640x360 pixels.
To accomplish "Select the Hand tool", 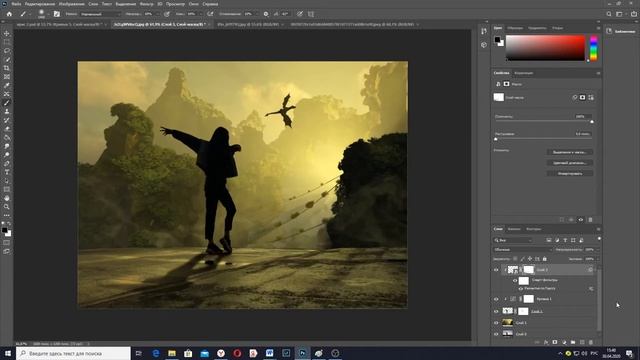I will [x=7, y=198].
